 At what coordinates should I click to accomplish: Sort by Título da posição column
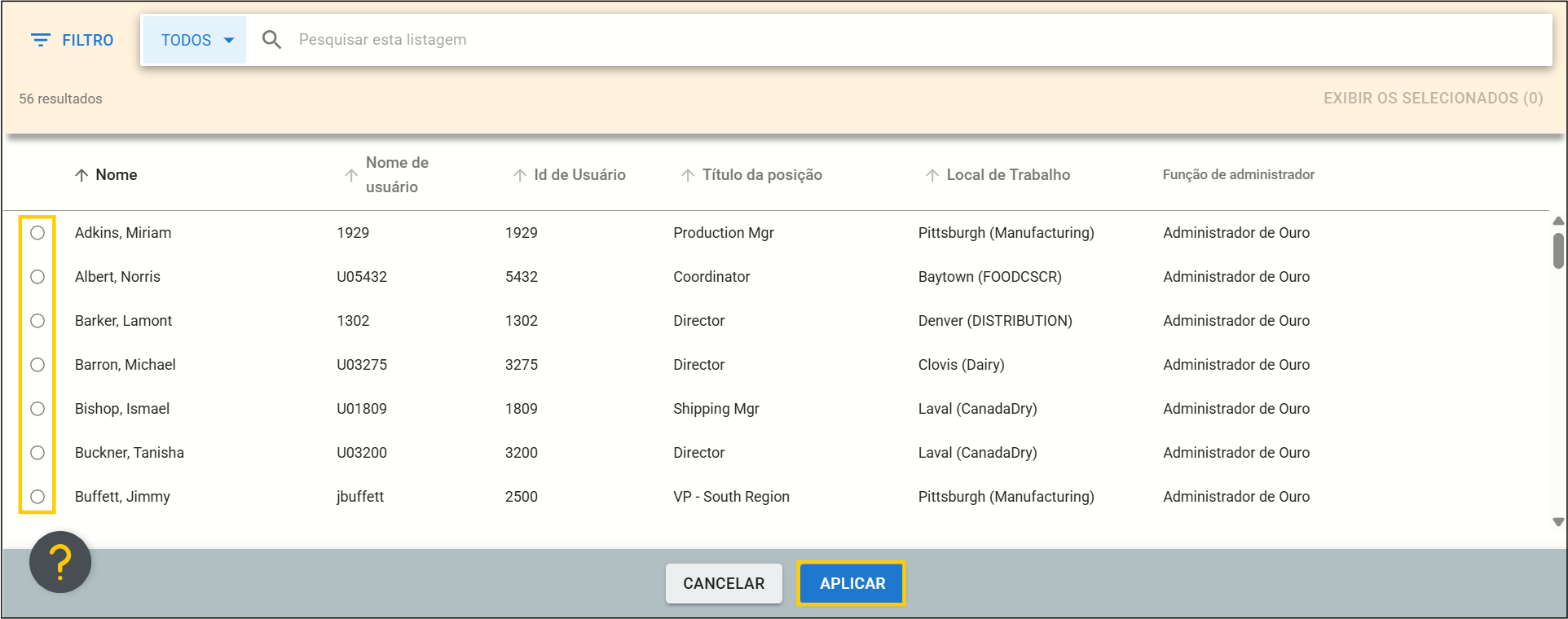(762, 175)
